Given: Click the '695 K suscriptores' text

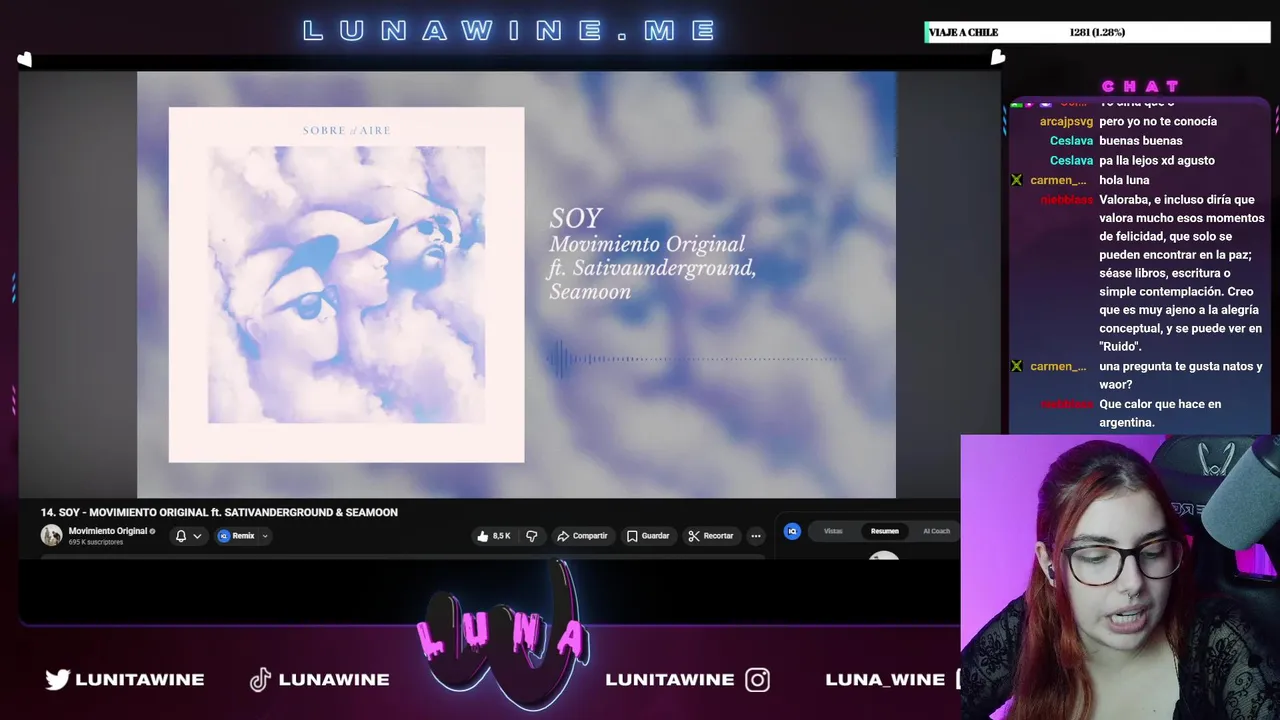Looking at the screenshot, I should coord(96,542).
